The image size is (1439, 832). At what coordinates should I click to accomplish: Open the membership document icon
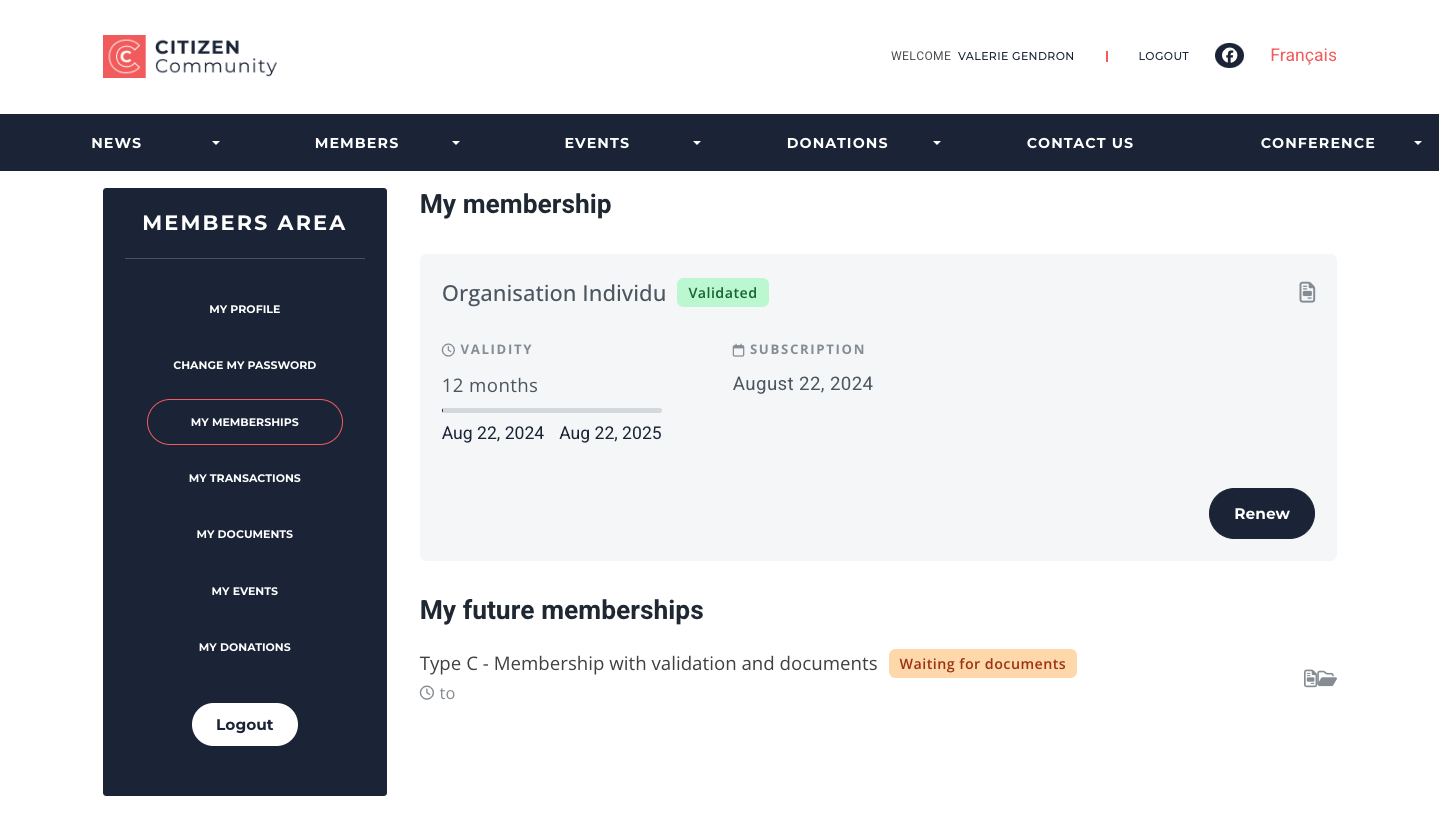(1307, 292)
